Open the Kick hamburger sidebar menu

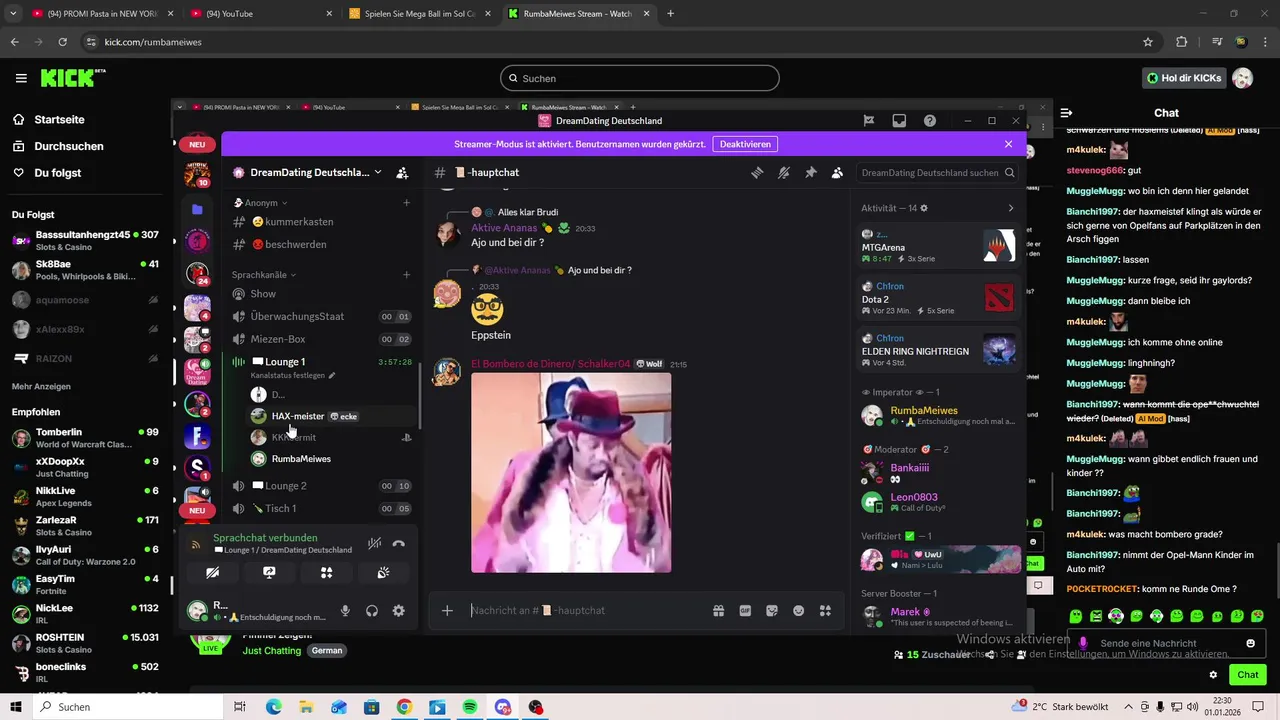click(x=21, y=78)
